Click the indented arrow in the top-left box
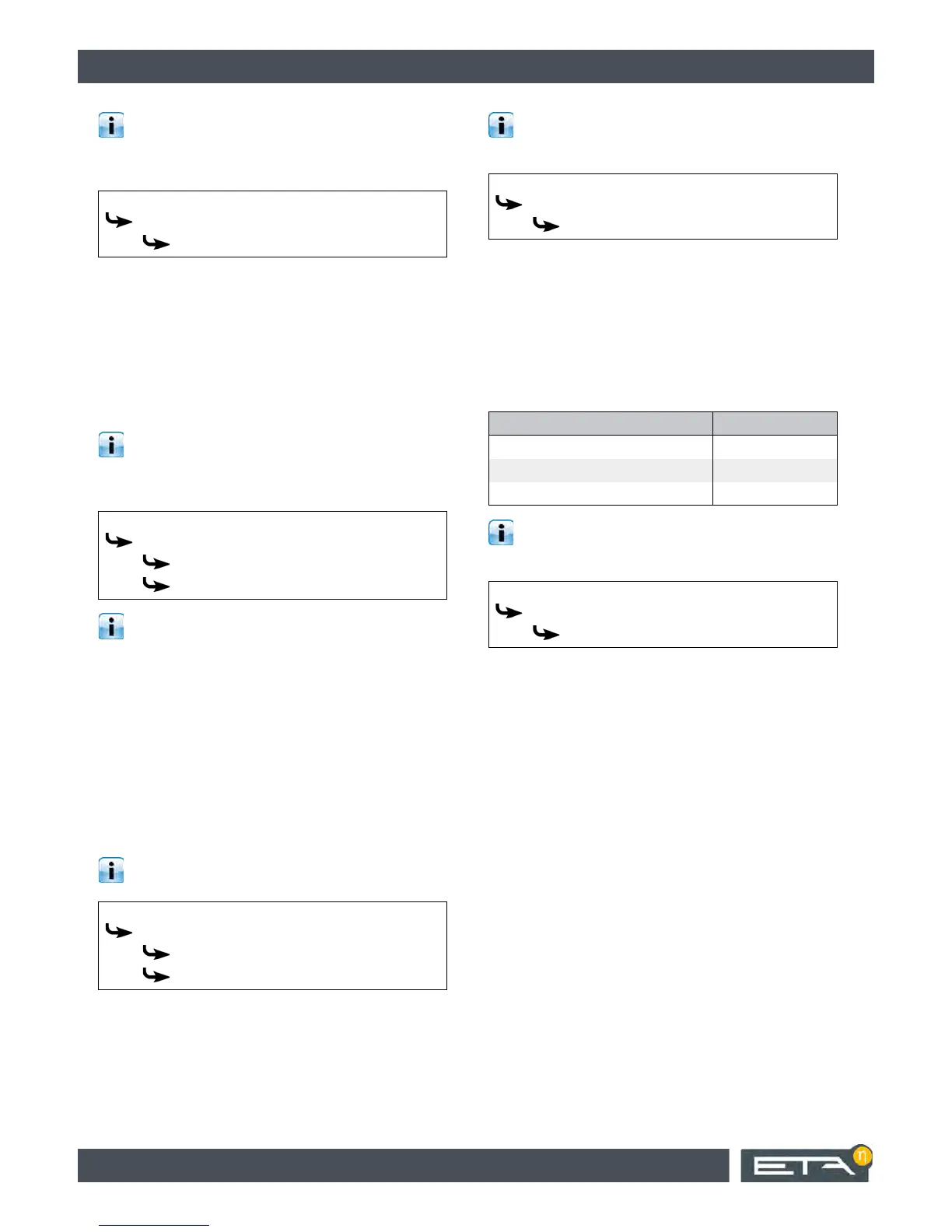 click(x=156, y=243)
